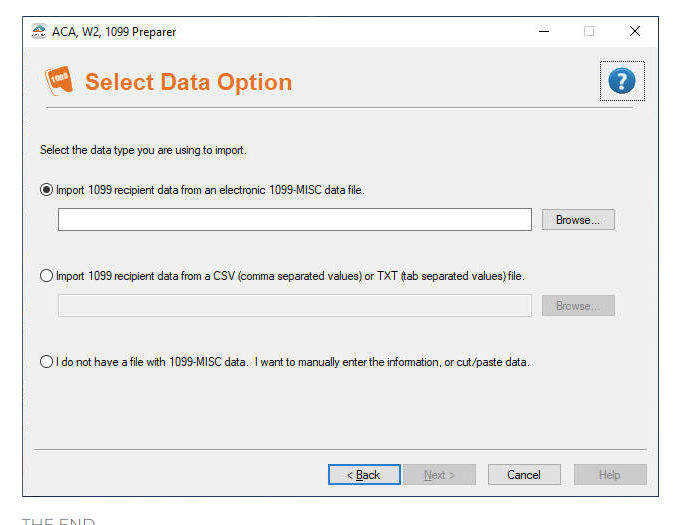Select import from electronic 1099-MISC data file
This screenshot has height=525, width=684.
point(47,189)
